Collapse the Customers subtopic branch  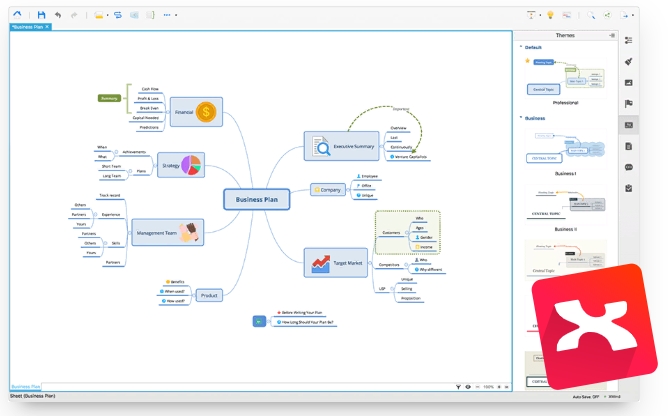point(407,233)
